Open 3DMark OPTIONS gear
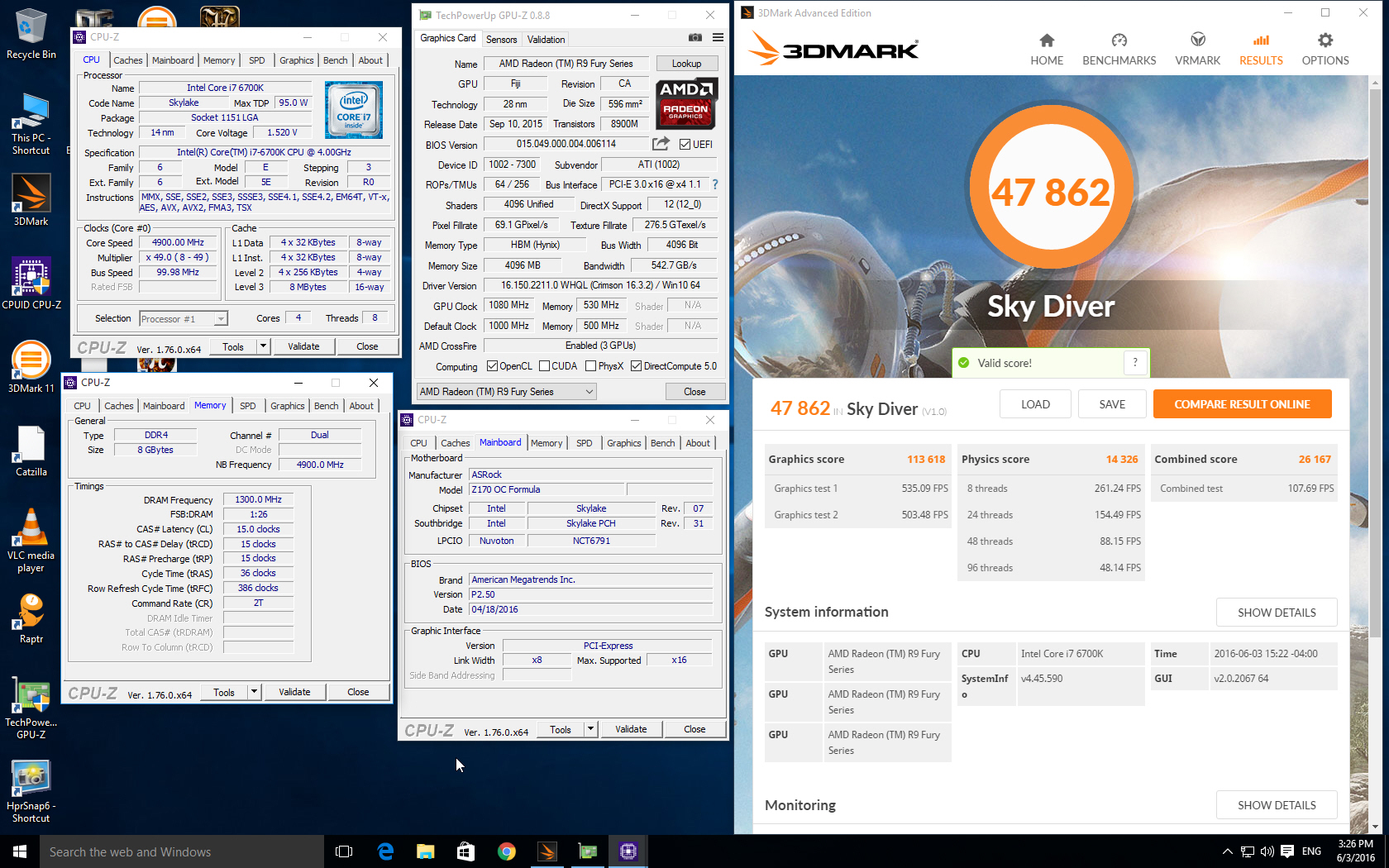The image size is (1389, 868). pyautogui.click(x=1325, y=50)
